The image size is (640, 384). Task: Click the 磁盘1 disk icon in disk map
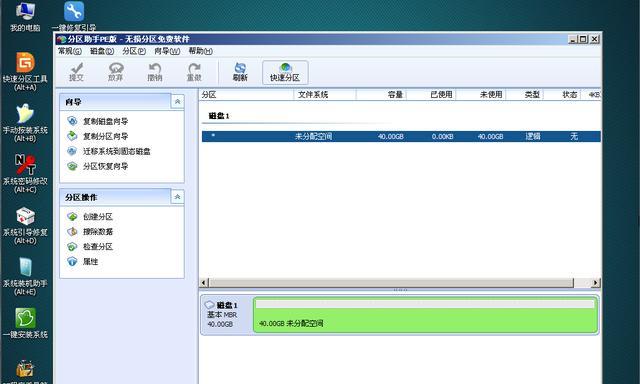pos(209,305)
